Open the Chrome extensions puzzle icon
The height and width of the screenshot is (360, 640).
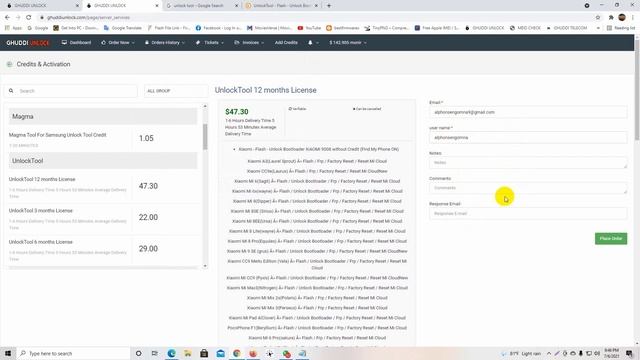coord(611,18)
